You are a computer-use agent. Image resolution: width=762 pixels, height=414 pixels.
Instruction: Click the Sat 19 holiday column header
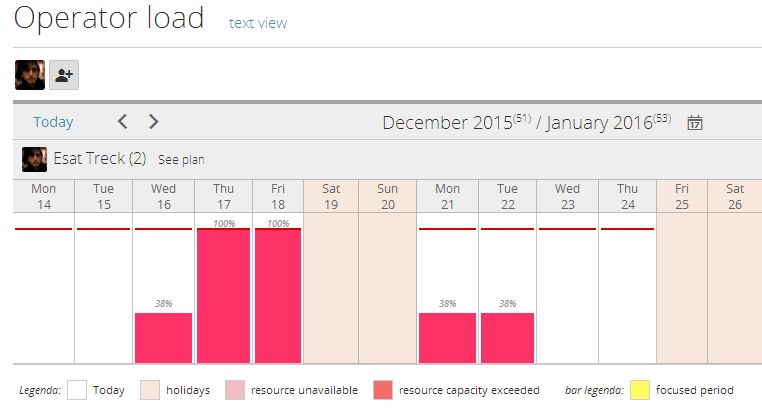coord(331,196)
